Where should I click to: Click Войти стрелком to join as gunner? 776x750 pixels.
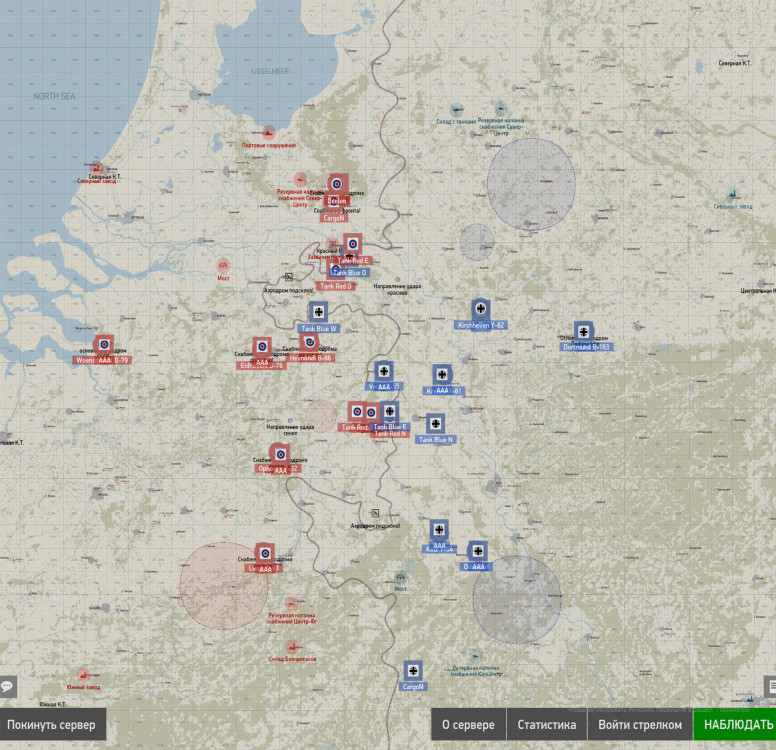pyautogui.click(x=640, y=724)
